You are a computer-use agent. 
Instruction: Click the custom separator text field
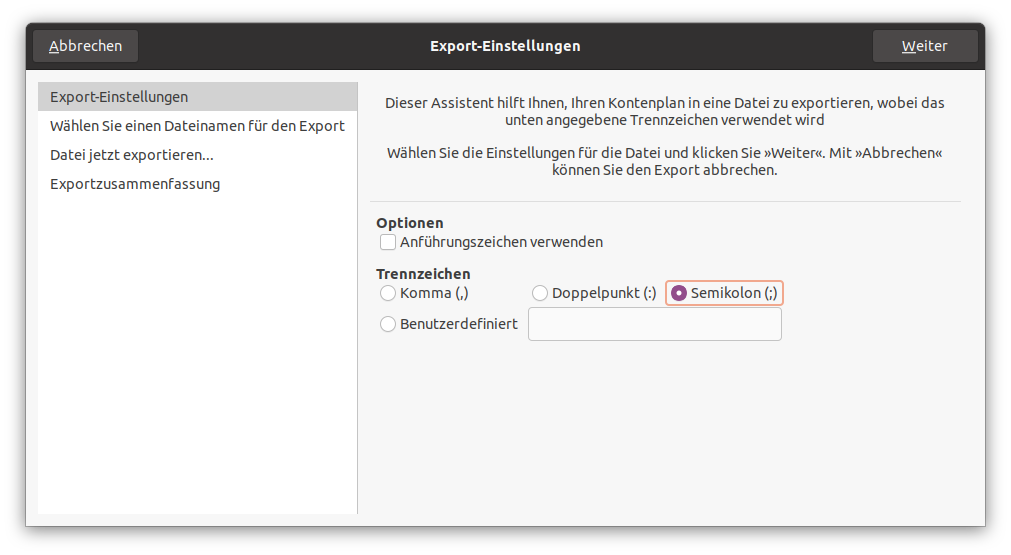tap(654, 324)
